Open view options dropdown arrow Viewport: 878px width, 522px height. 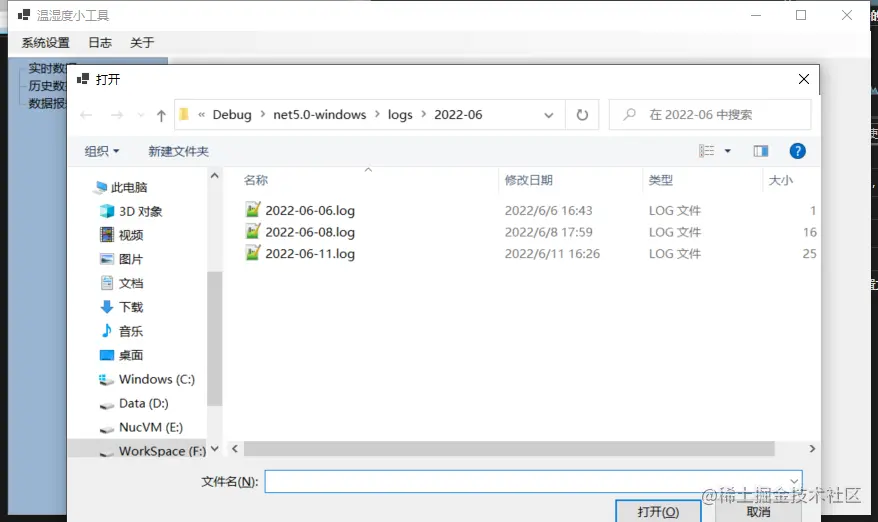click(728, 151)
